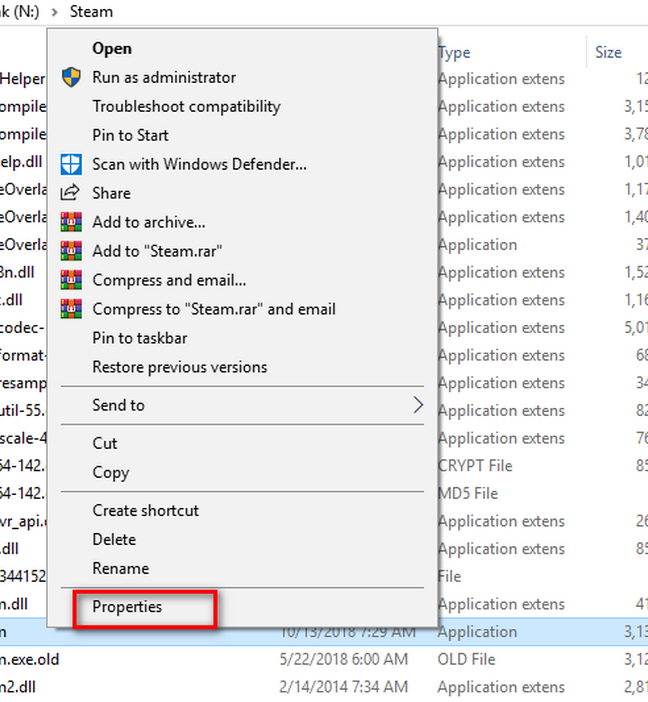Select Pin to taskbar
The width and height of the screenshot is (648, 702).
point(140,338)
